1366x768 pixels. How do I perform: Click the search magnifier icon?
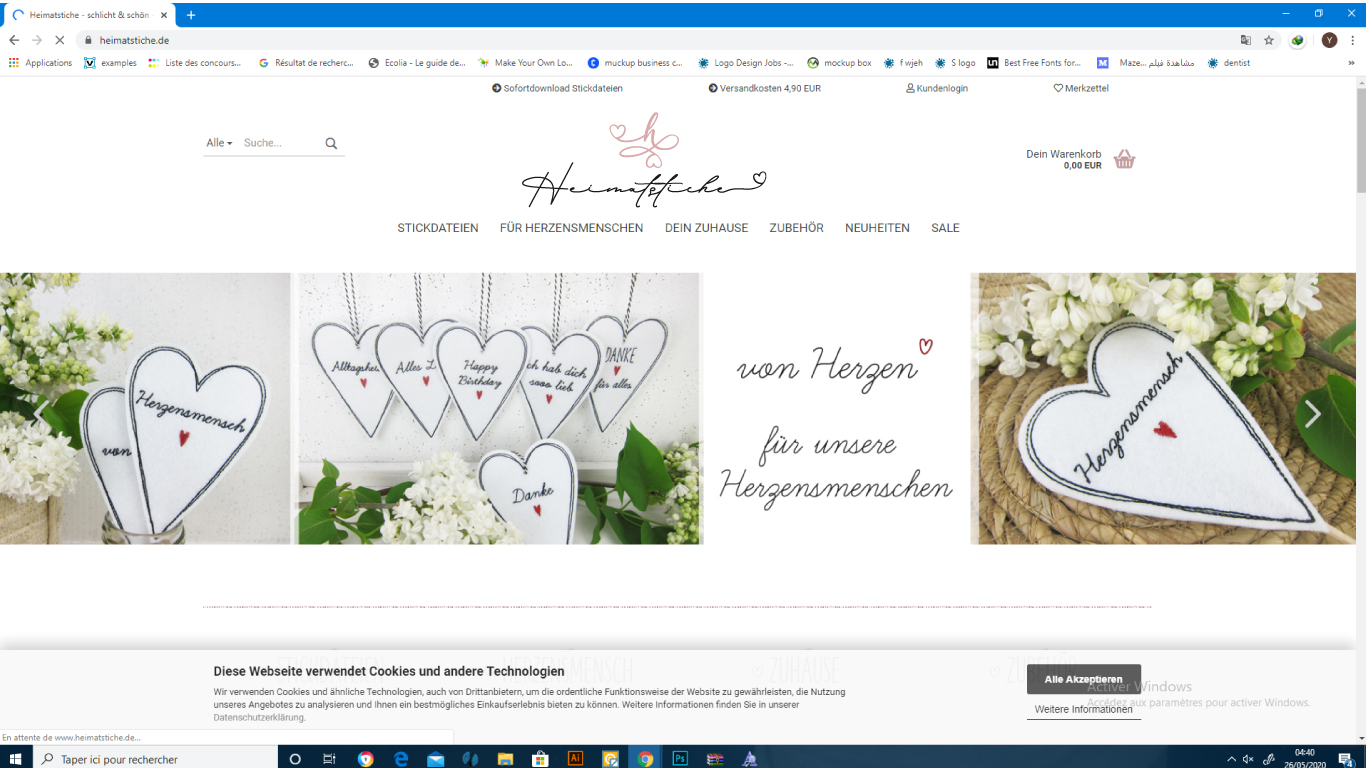[x=331, y=144]
